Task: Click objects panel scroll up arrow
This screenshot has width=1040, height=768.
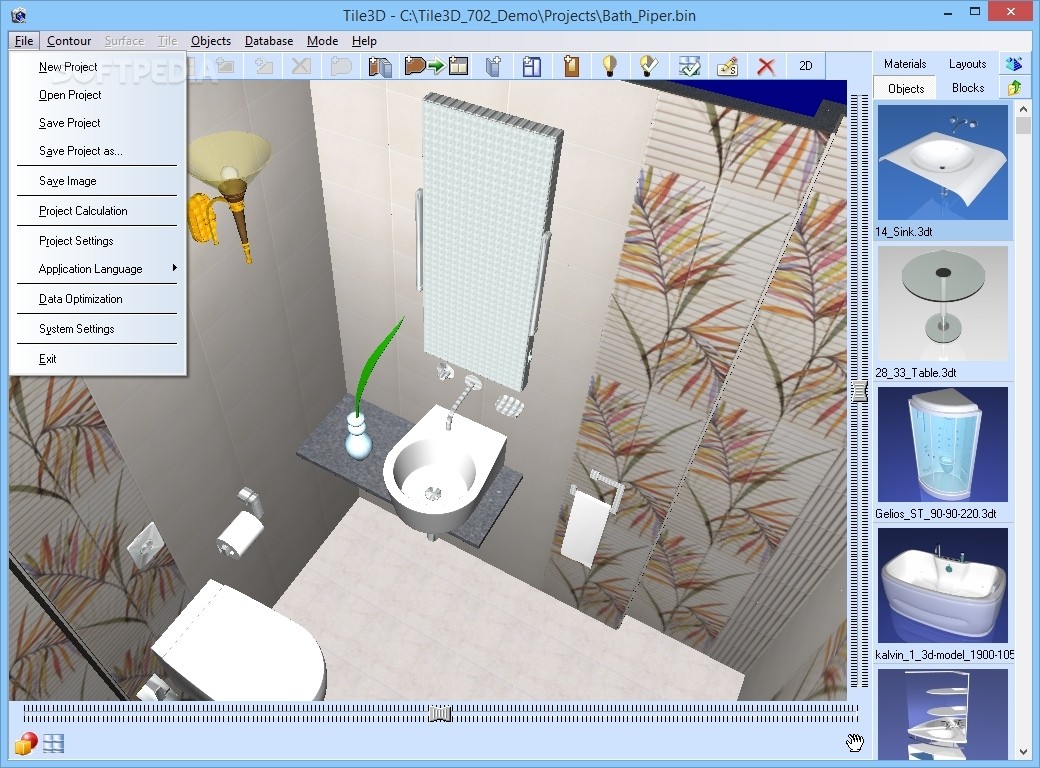Action: coord(1023,109)
